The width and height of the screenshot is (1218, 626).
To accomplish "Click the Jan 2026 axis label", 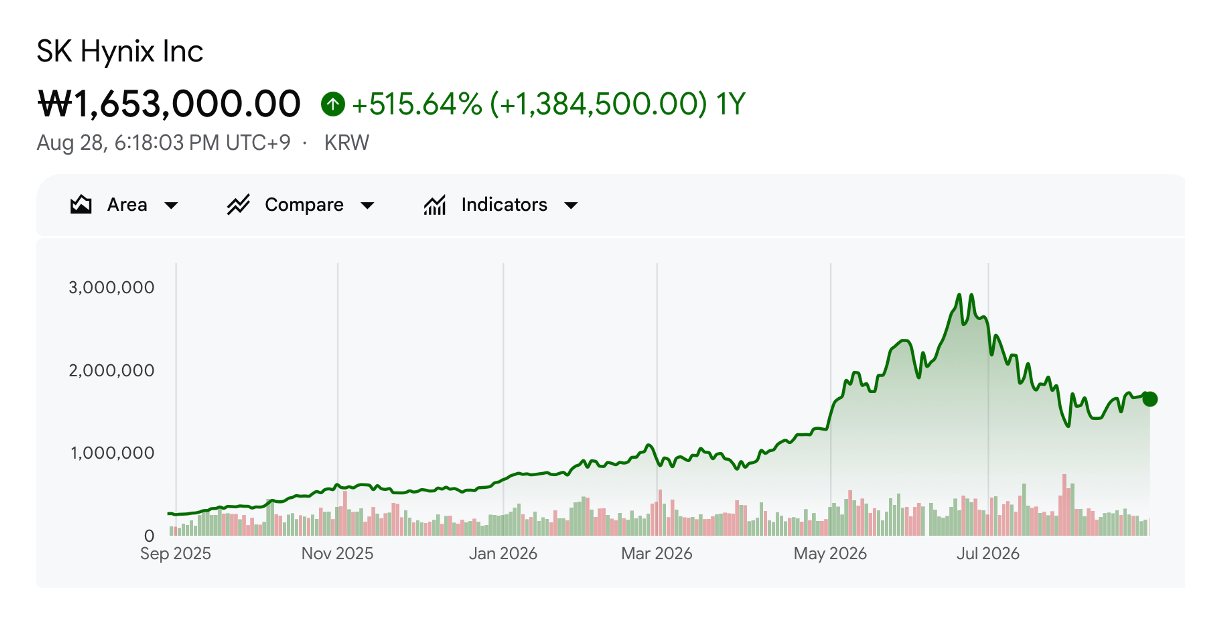I will tap(503, 553).
